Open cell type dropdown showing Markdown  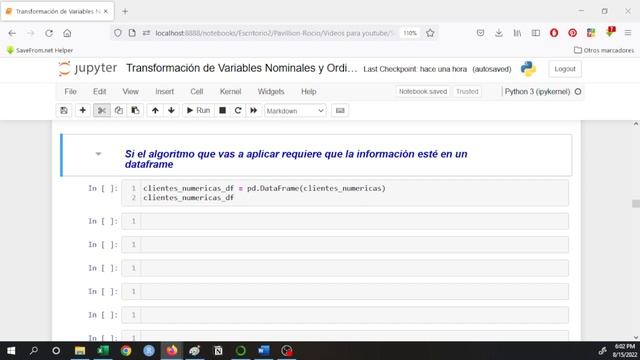click(295, 111)
